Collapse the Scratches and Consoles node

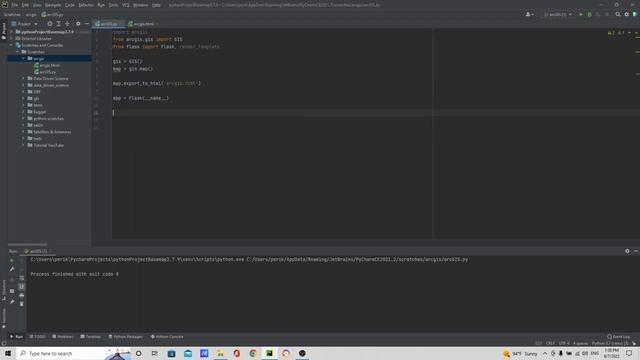point(11,45)
